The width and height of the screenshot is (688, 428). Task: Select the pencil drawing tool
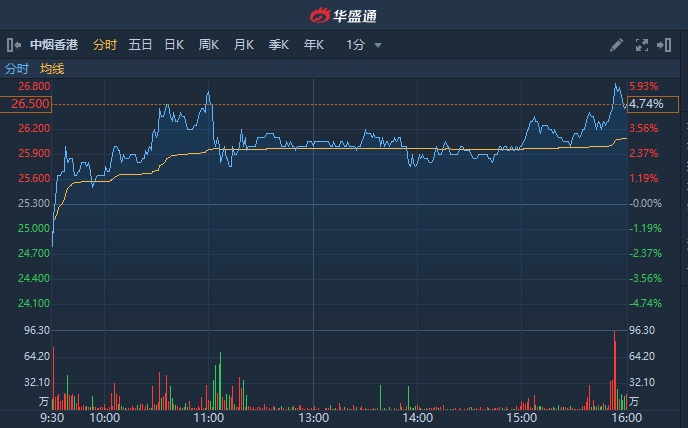coord(616,45)
